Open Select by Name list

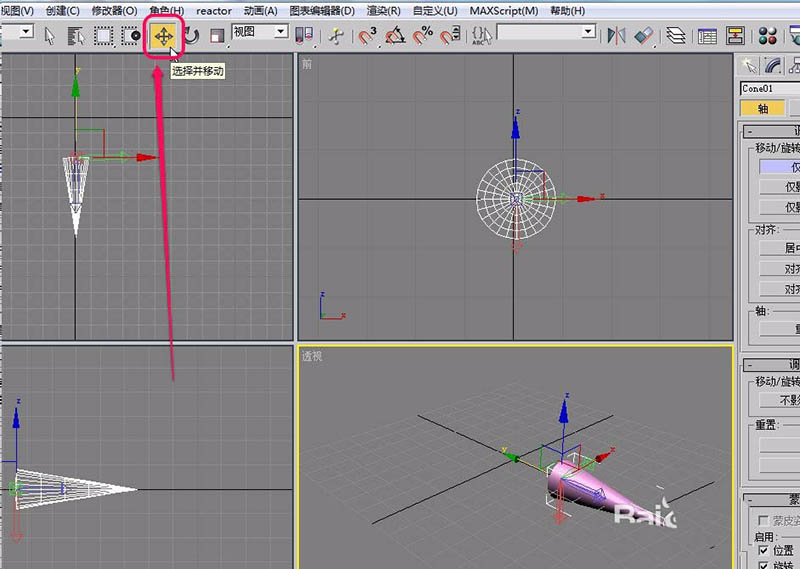click(x=76, y=36)
